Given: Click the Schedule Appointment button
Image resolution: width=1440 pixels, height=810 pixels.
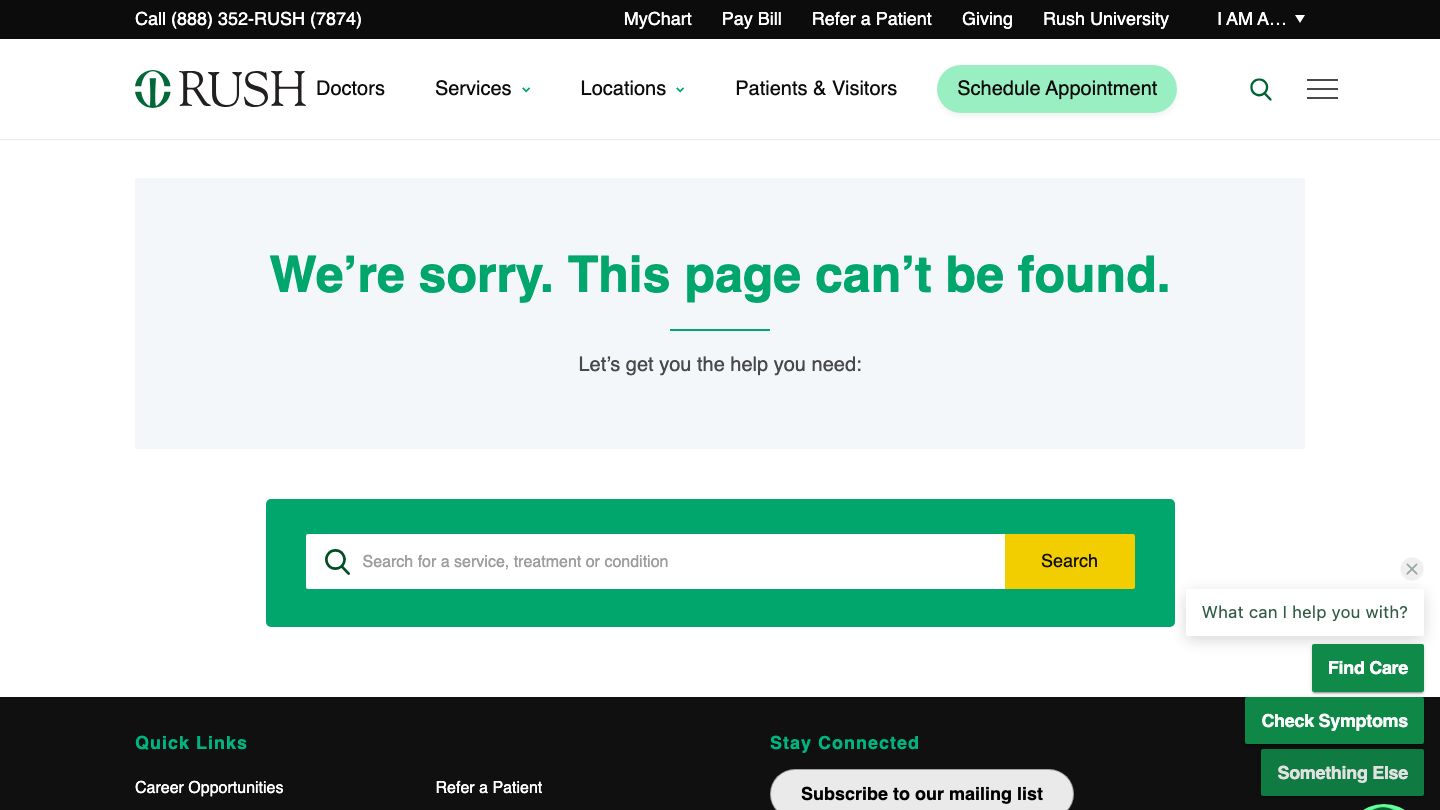Looking at the screenshot, I should pos(1056,89).
